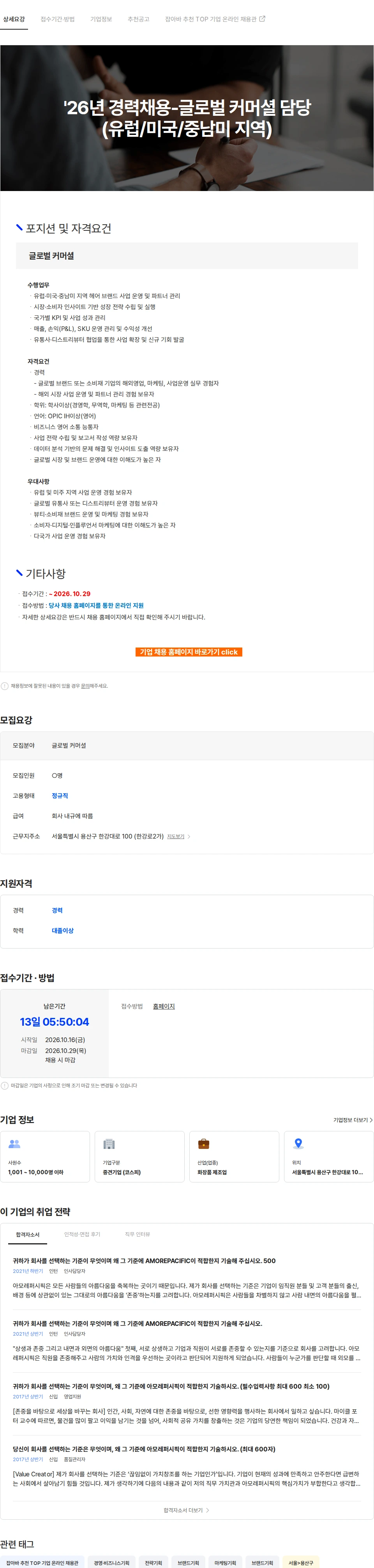The width and height of the screenshot is (374, 1568).
Task: Click the 화장품 제조업 industry text
Action: pyautogui.click(x=212, y=1172)
